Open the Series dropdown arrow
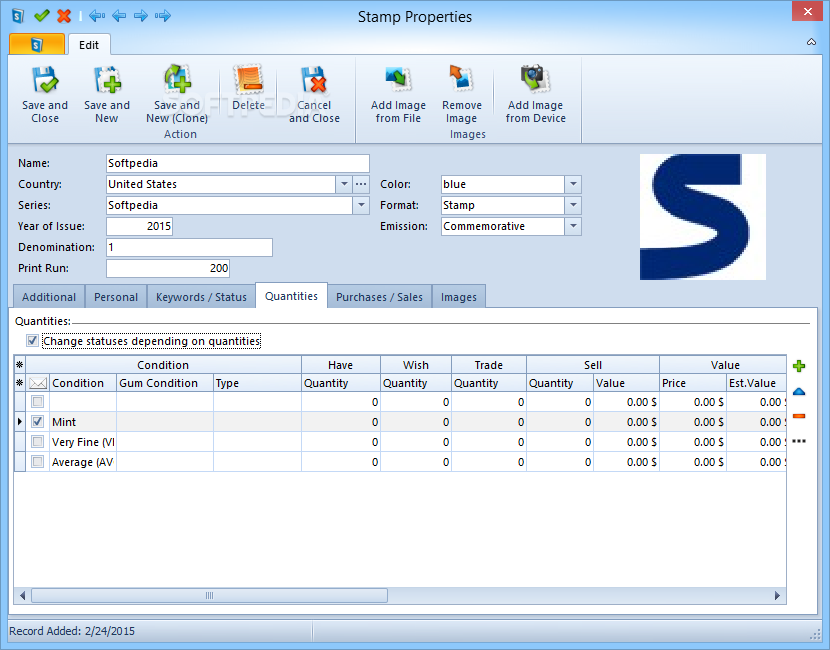Viewport: 830px width, 650px height. 361,205
